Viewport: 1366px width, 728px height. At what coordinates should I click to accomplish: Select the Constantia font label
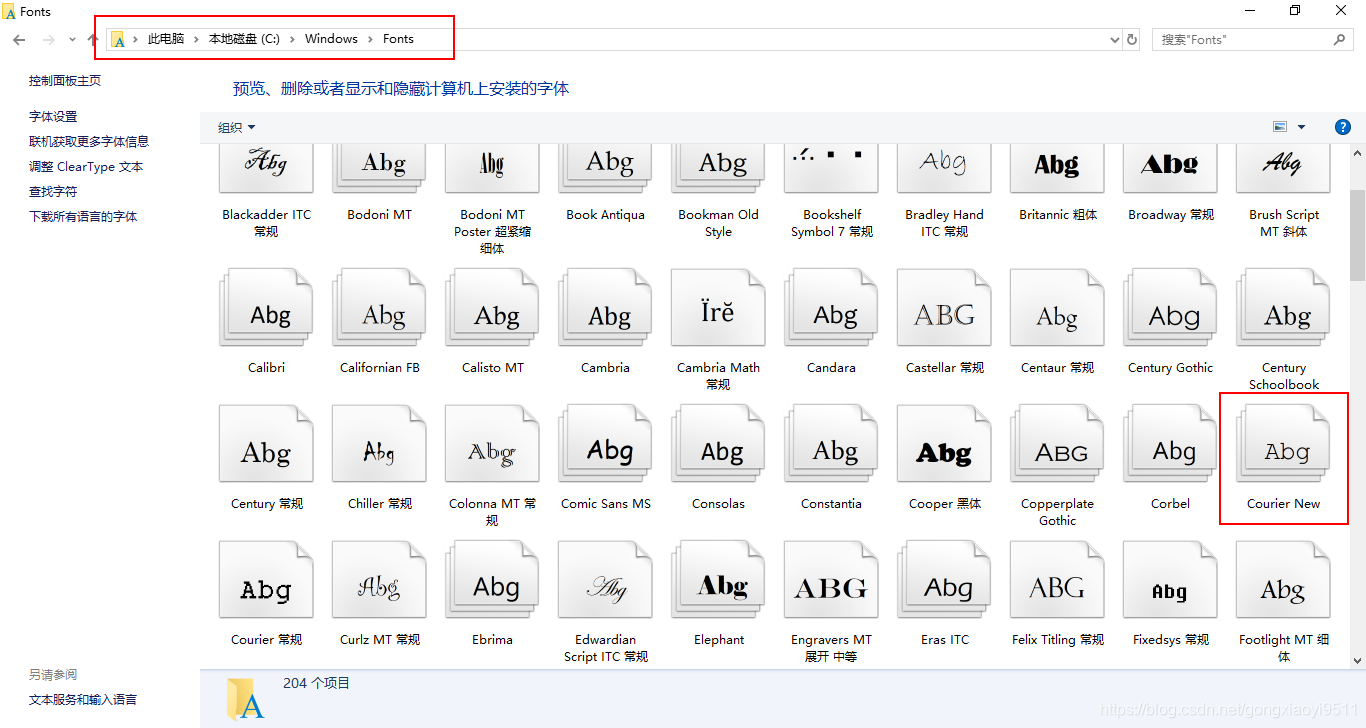click(x=831, y=504)
